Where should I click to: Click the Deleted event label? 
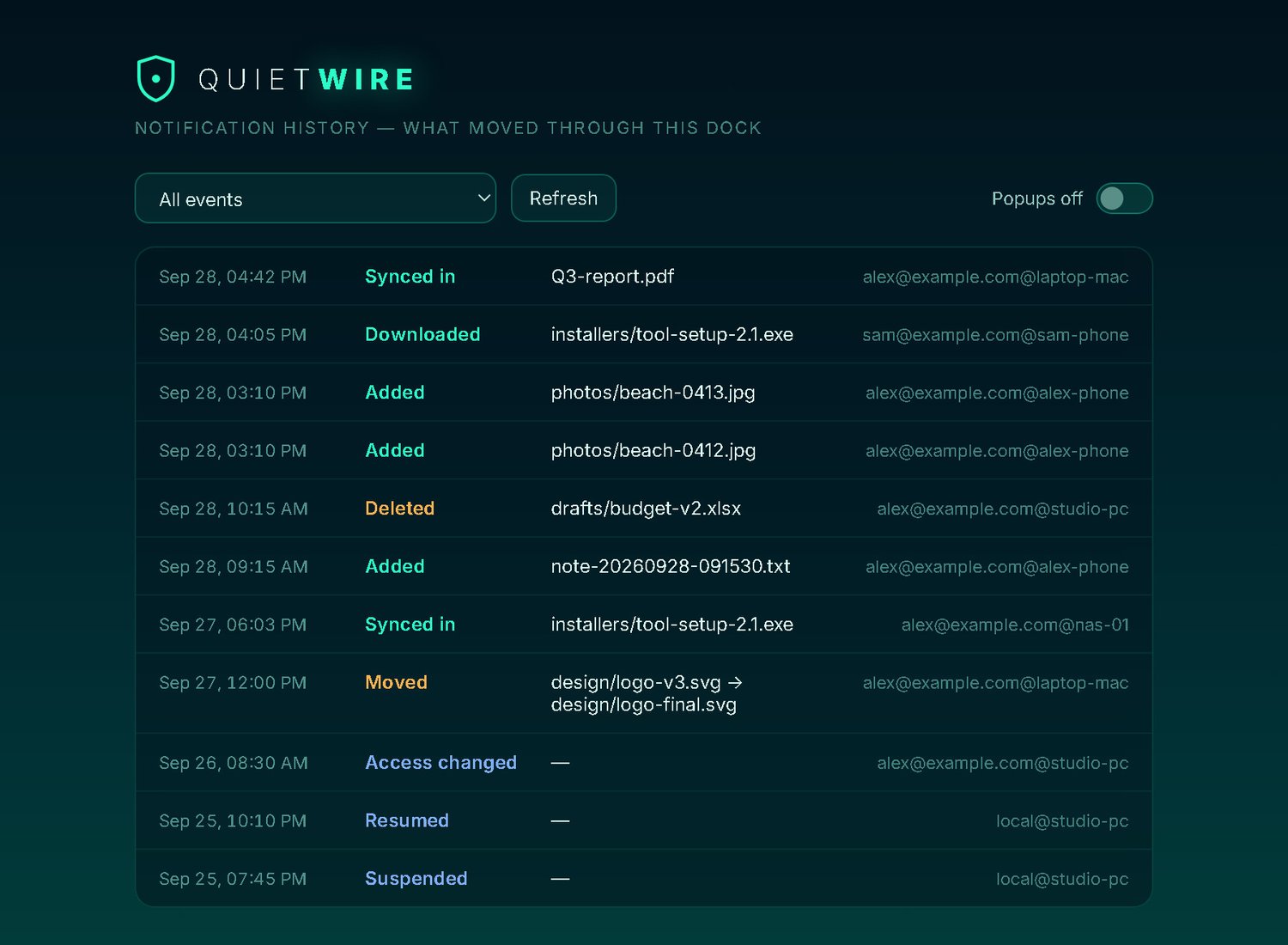click(x=400, y=509)
